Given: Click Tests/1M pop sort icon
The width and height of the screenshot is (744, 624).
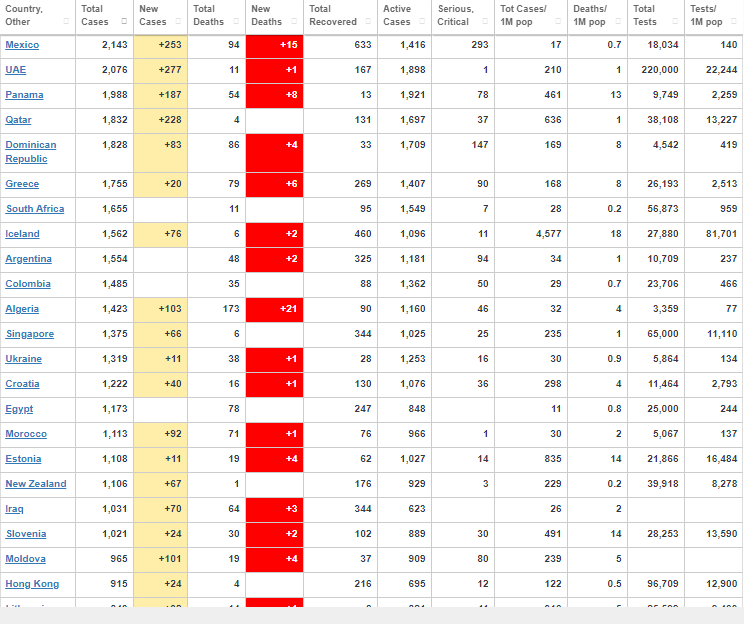Looking at the screenshot, I should (x=734, y=21).
